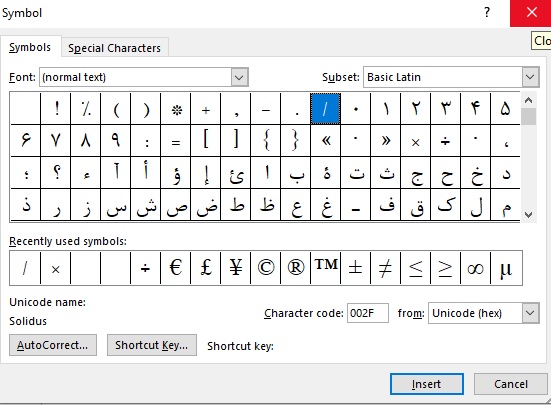Select the right curly brace symbol
Screen dimensions: 551x405
coord(295,141)
